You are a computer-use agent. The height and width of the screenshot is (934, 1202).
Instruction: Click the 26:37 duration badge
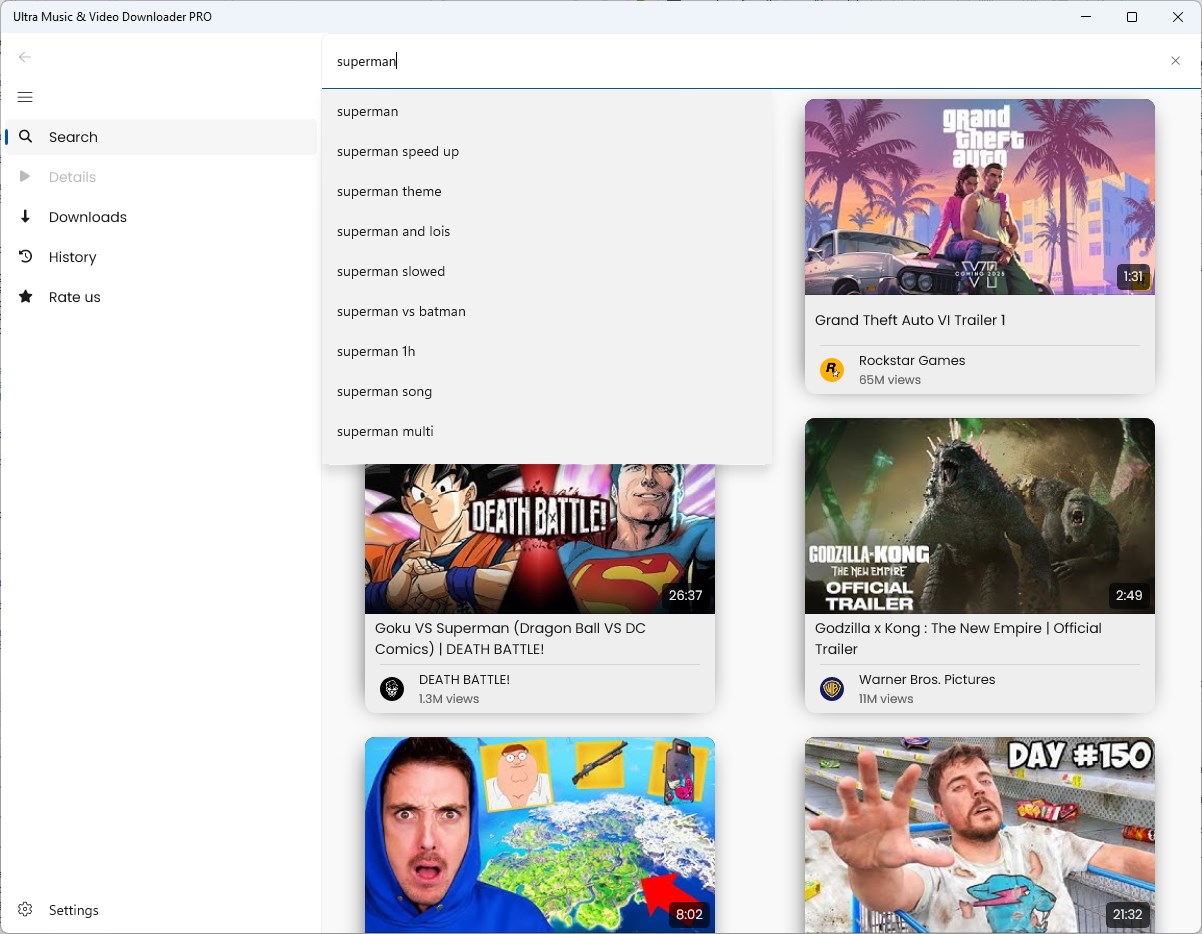[685, 595]
